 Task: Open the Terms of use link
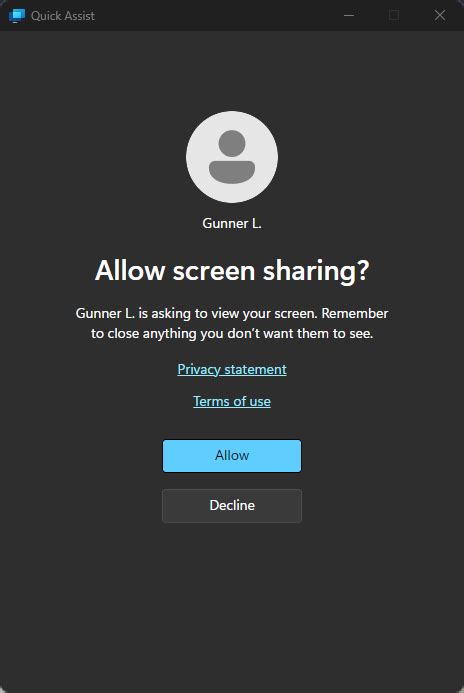click(232, 401)
